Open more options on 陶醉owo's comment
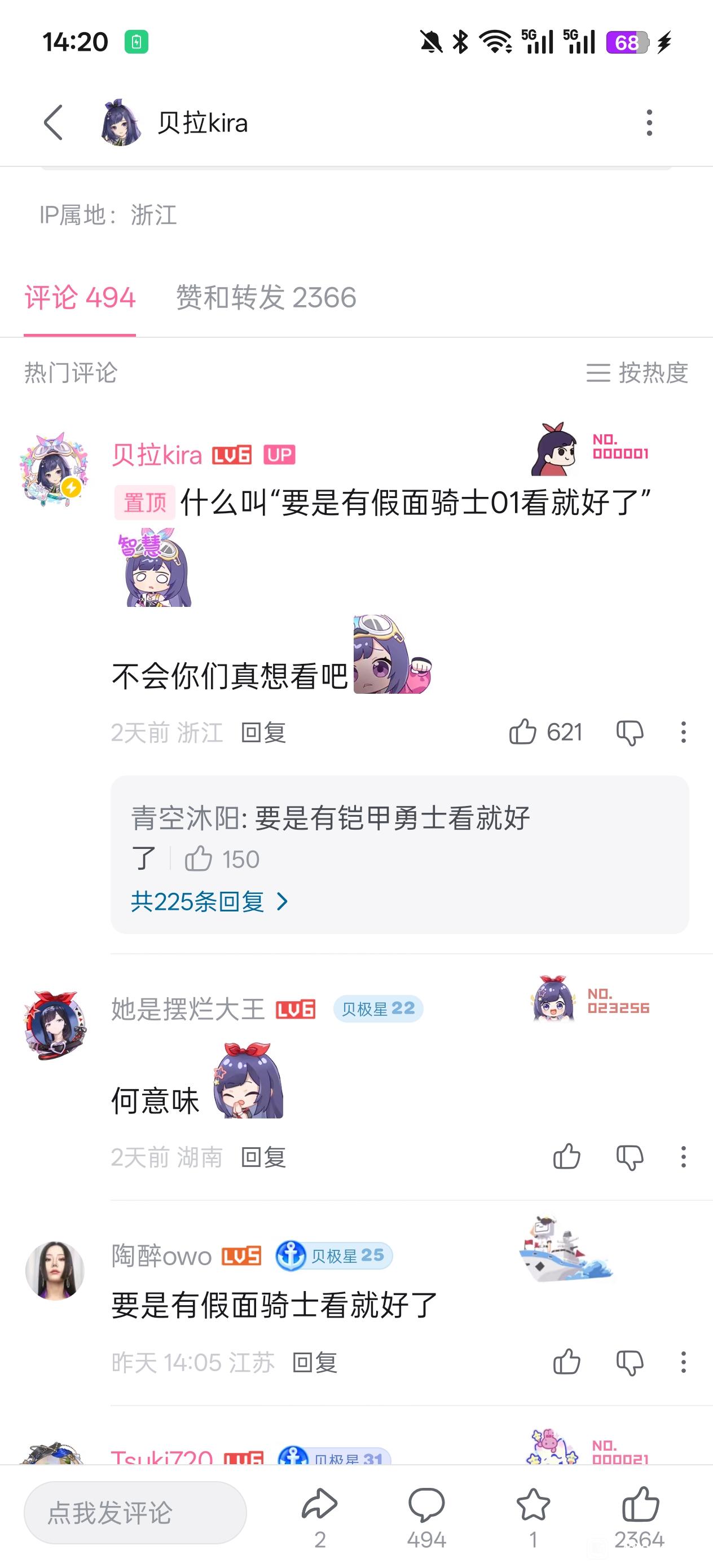Viewport: 713px width, 1568px height. 683,1362
